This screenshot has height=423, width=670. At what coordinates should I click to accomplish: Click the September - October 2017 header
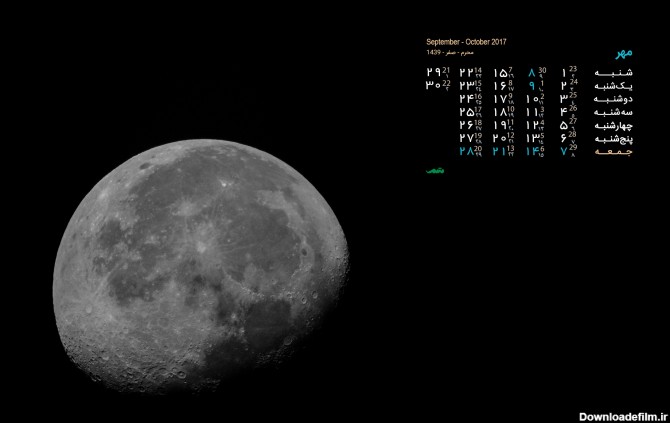tap(466, 42)
